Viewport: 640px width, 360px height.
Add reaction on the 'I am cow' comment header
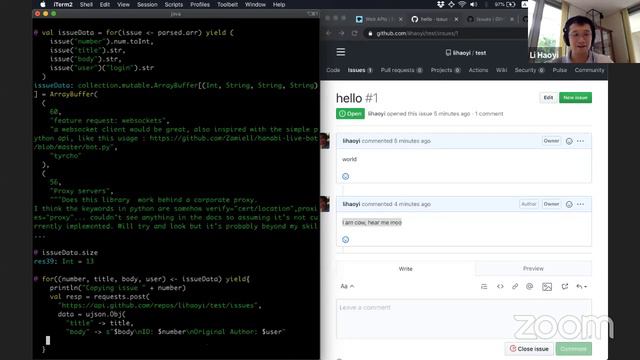(569, 204)
